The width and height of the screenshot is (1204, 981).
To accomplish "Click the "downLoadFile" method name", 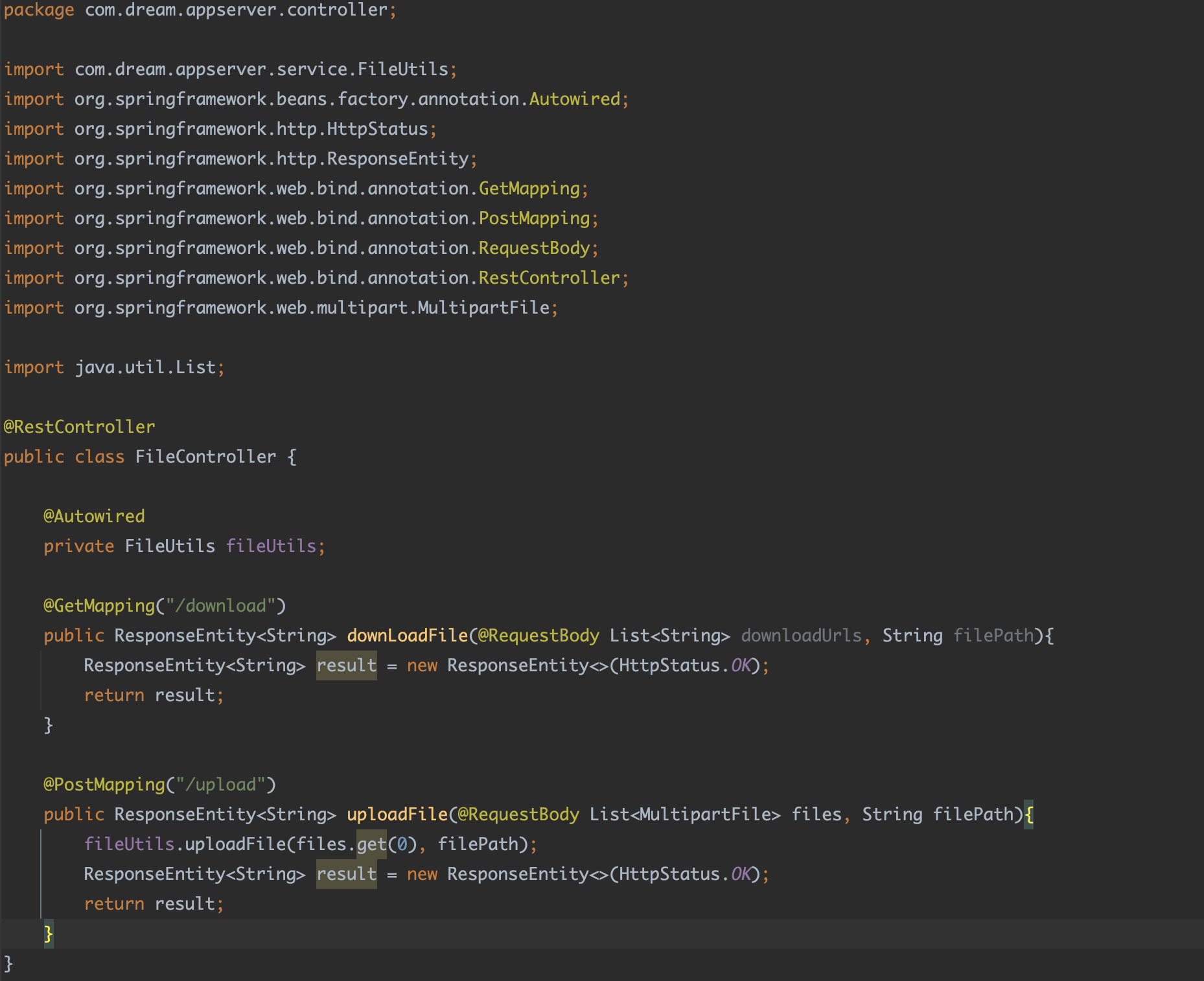I will [x=408, y=636].
